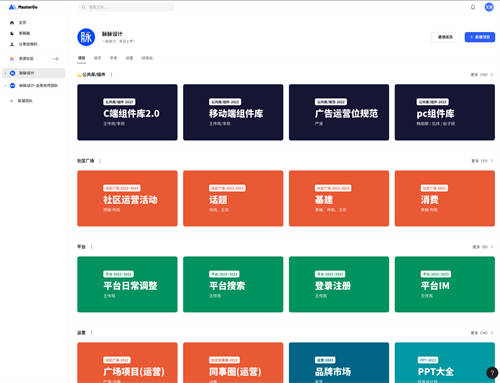The width and height of the screenshot is (500, 383).
Task: Click the notification bell icon
Action: tap(473, 7)
